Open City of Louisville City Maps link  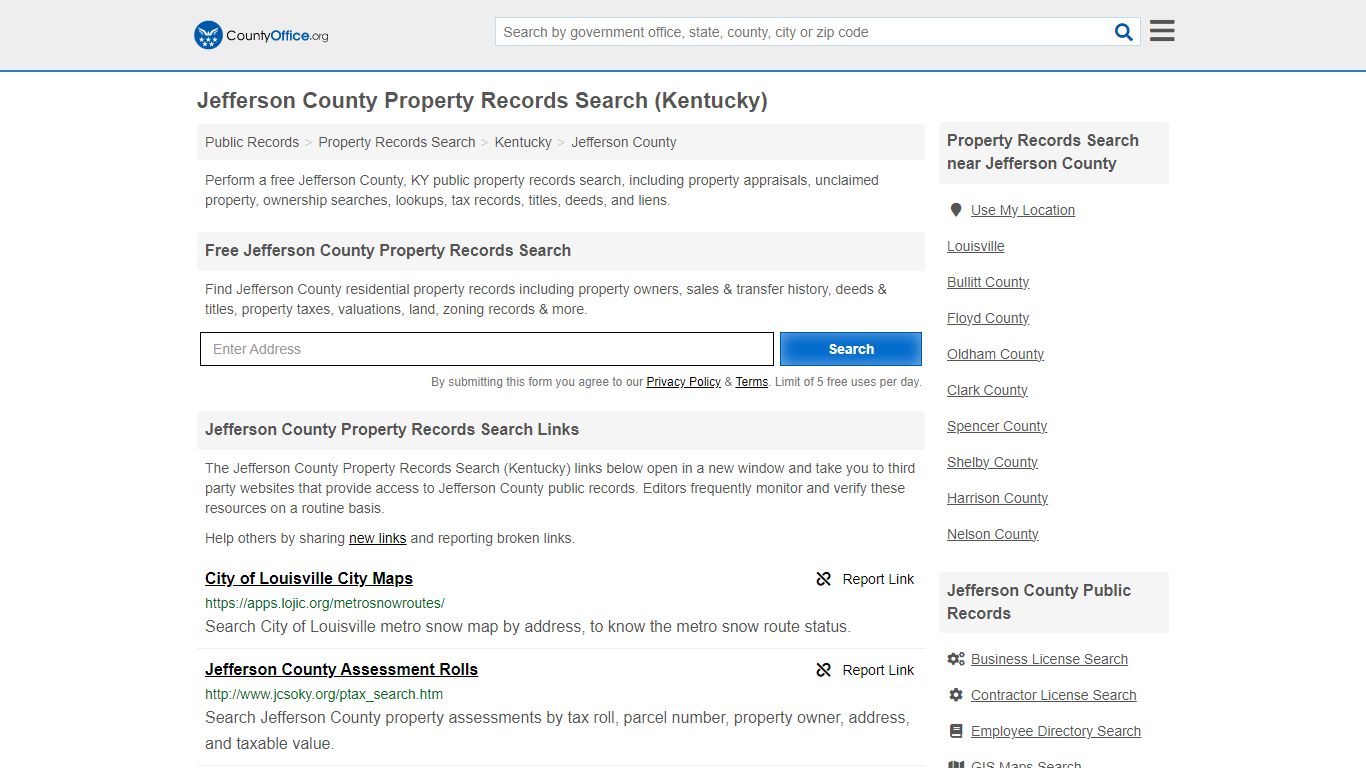pos(309,578)
